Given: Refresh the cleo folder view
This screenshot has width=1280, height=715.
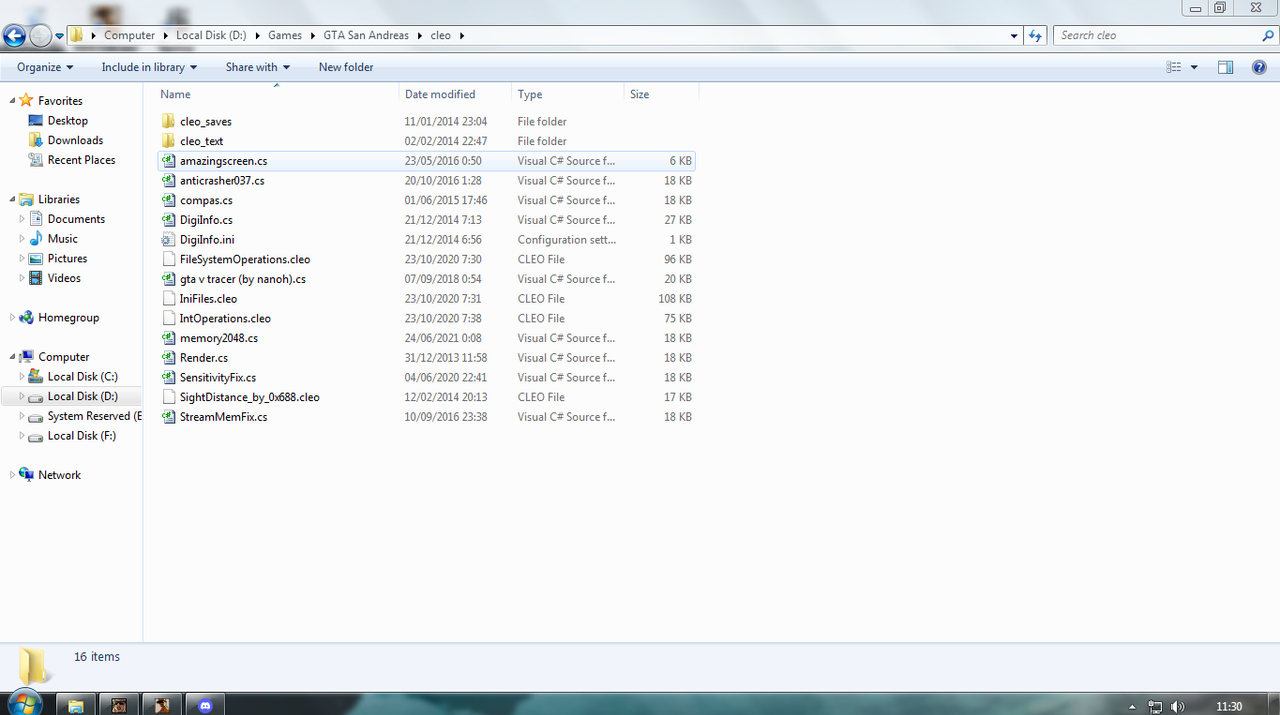Looking at the screenshot, I should pos(1036,35).
